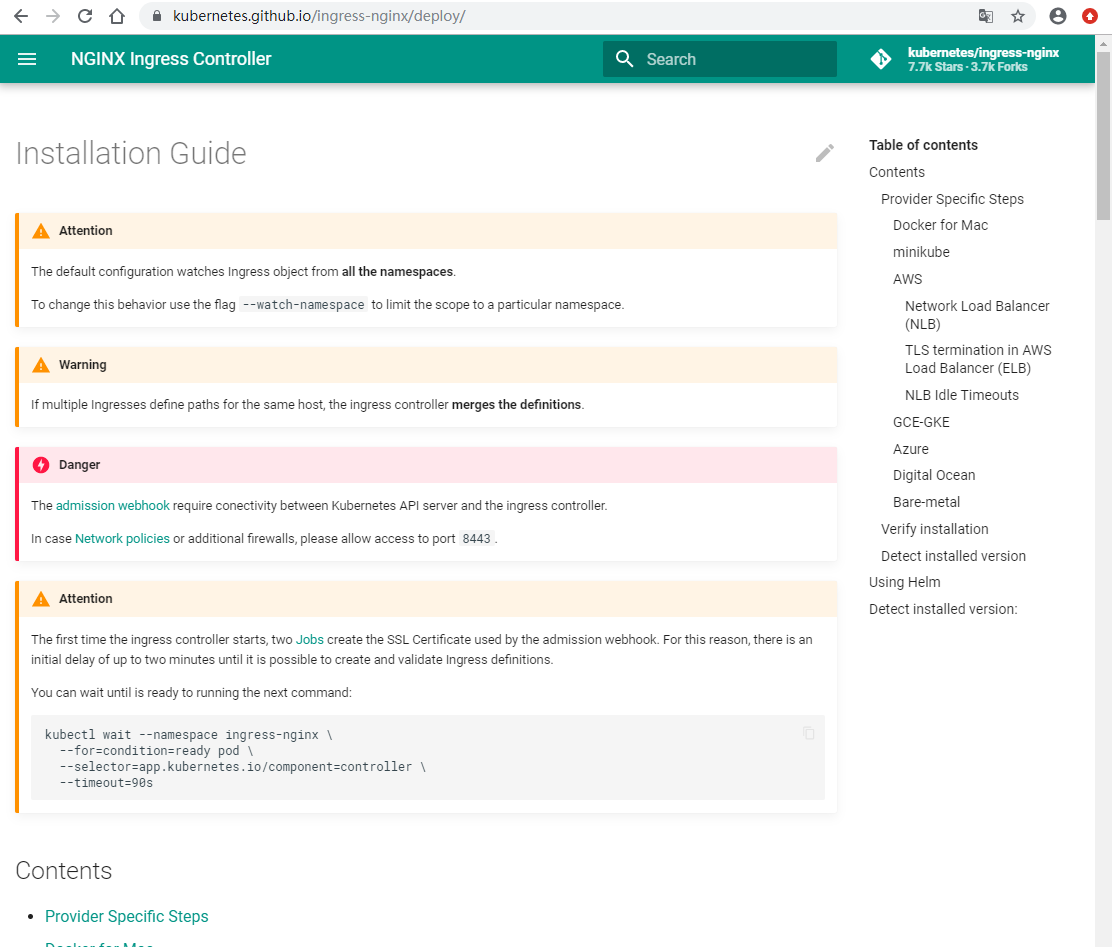
Task: Follow the admission webhook link
Action: (113, 506)
